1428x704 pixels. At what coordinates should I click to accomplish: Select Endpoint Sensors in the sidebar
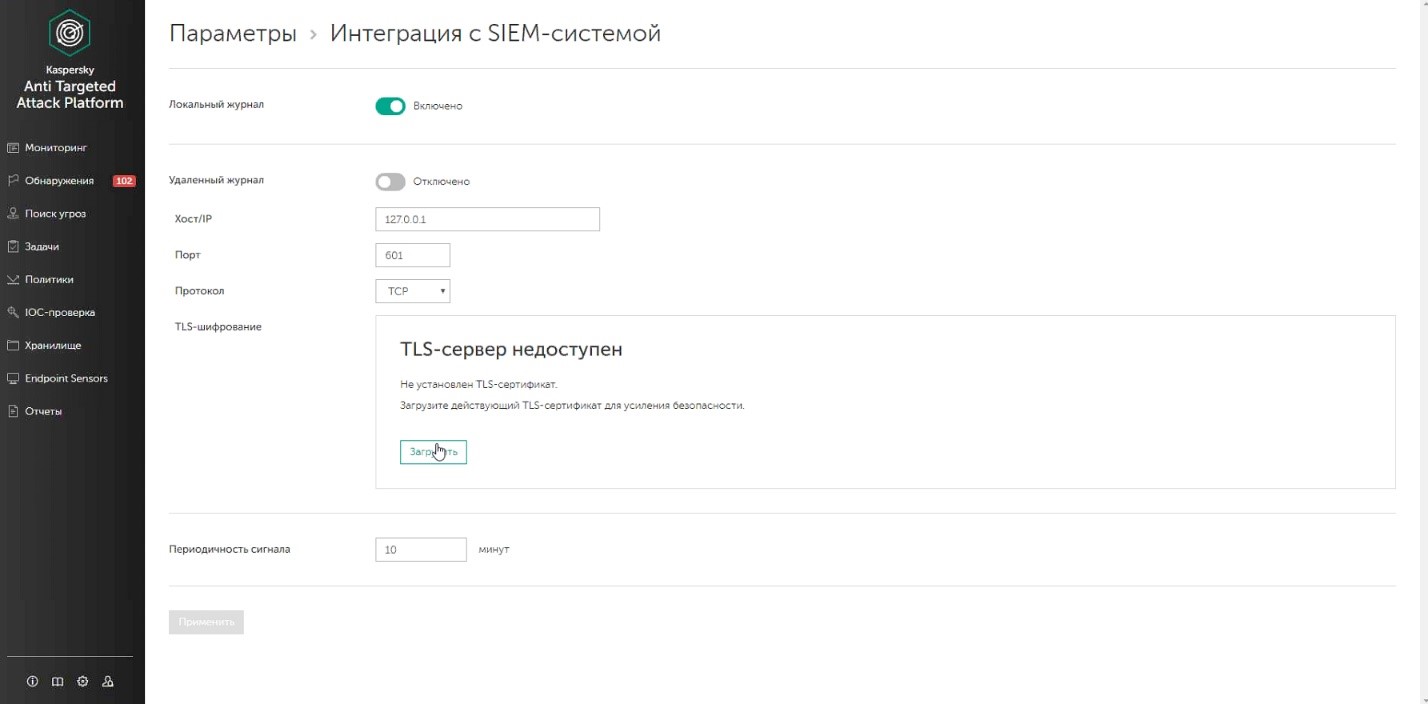[66, 379]
